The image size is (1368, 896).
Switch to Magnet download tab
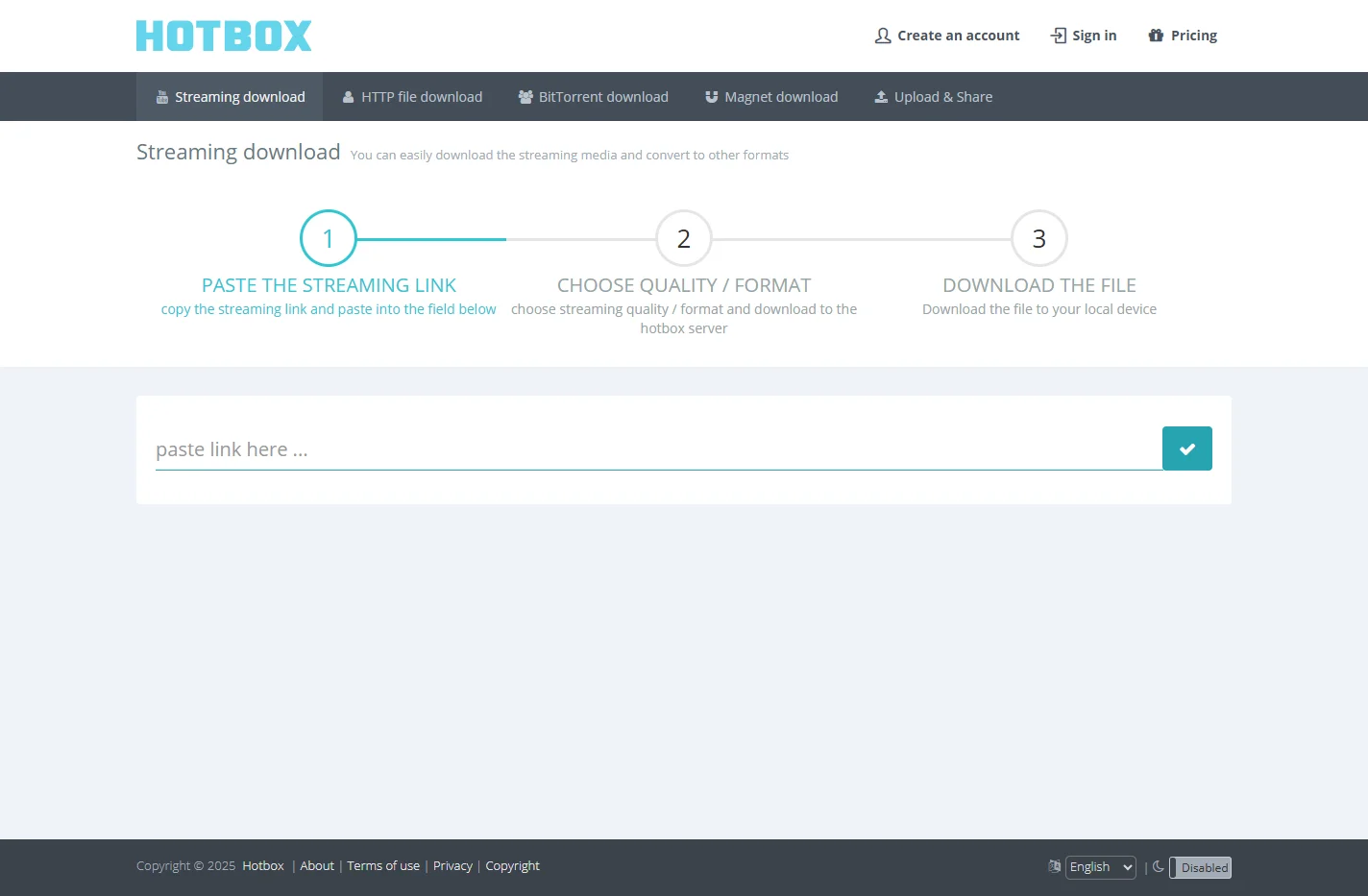point(771,97)
